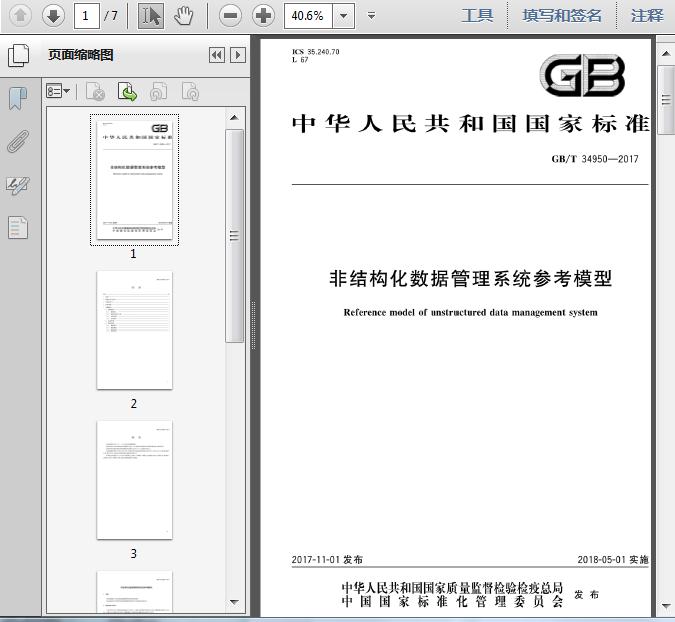Open the signatures panel icon

pos(18,186)
